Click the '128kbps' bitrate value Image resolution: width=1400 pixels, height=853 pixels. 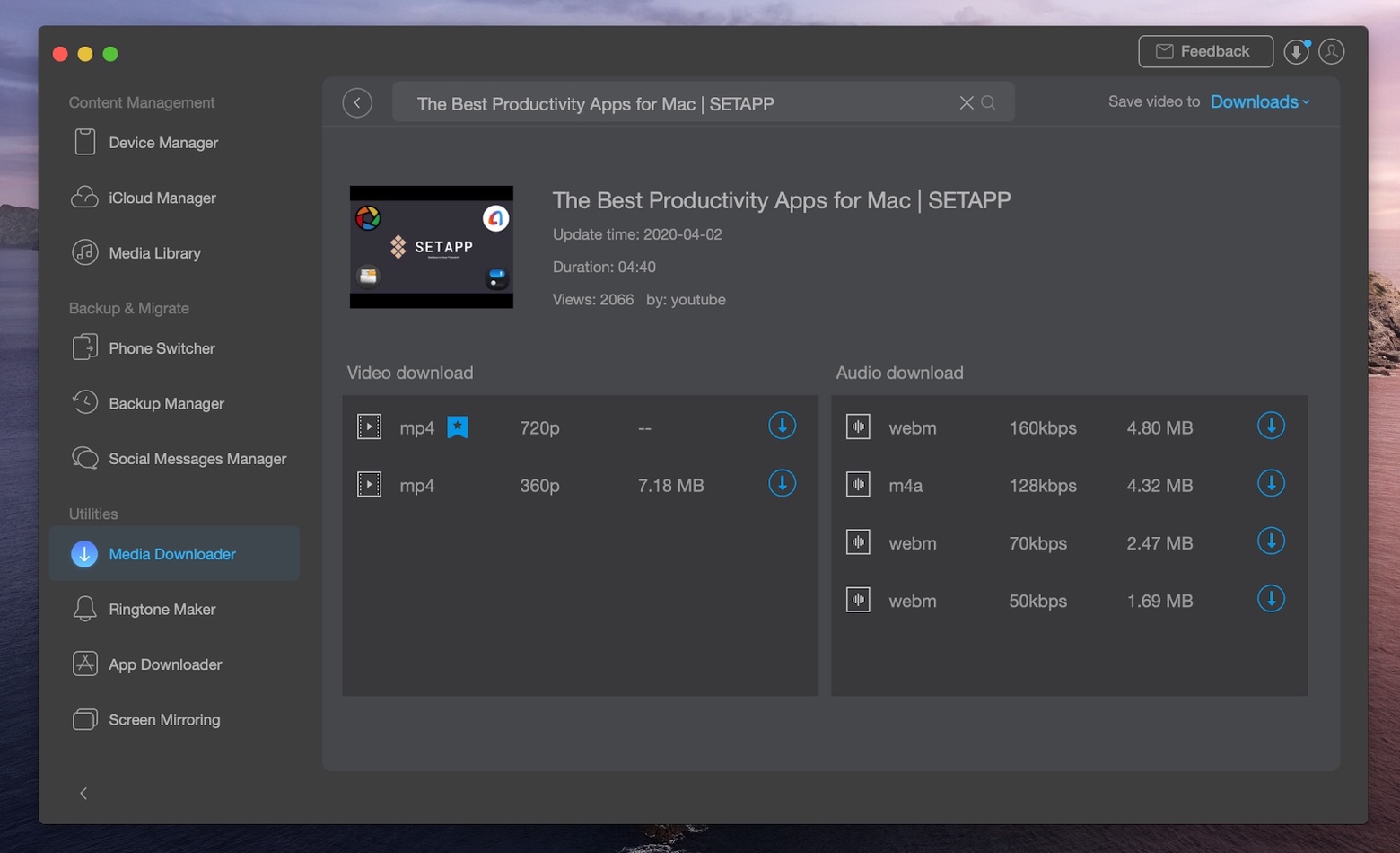click(x=1043, y=486)
